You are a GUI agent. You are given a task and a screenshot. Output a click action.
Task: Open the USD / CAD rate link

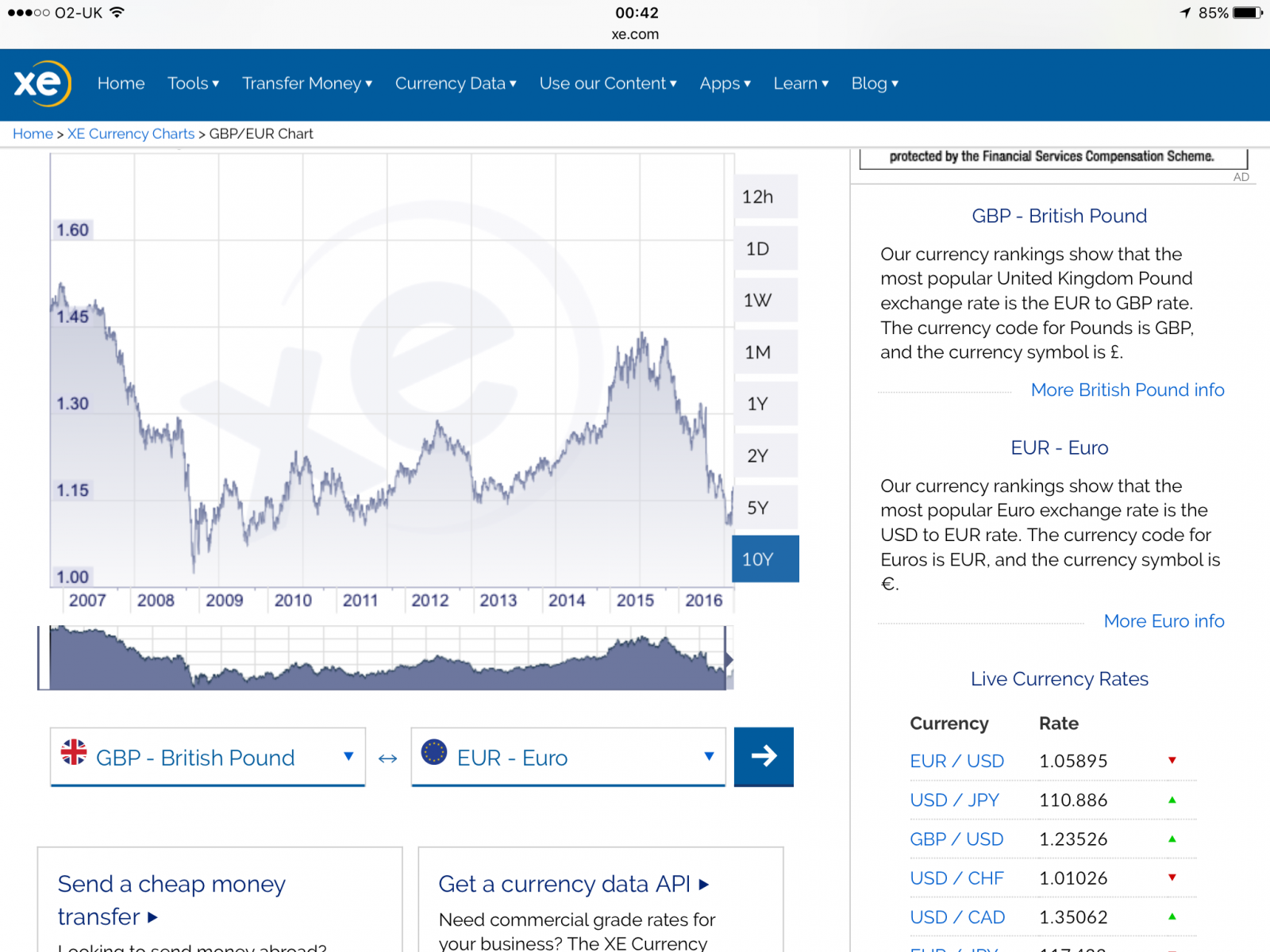pyautogui.click(x=957, y=917)
